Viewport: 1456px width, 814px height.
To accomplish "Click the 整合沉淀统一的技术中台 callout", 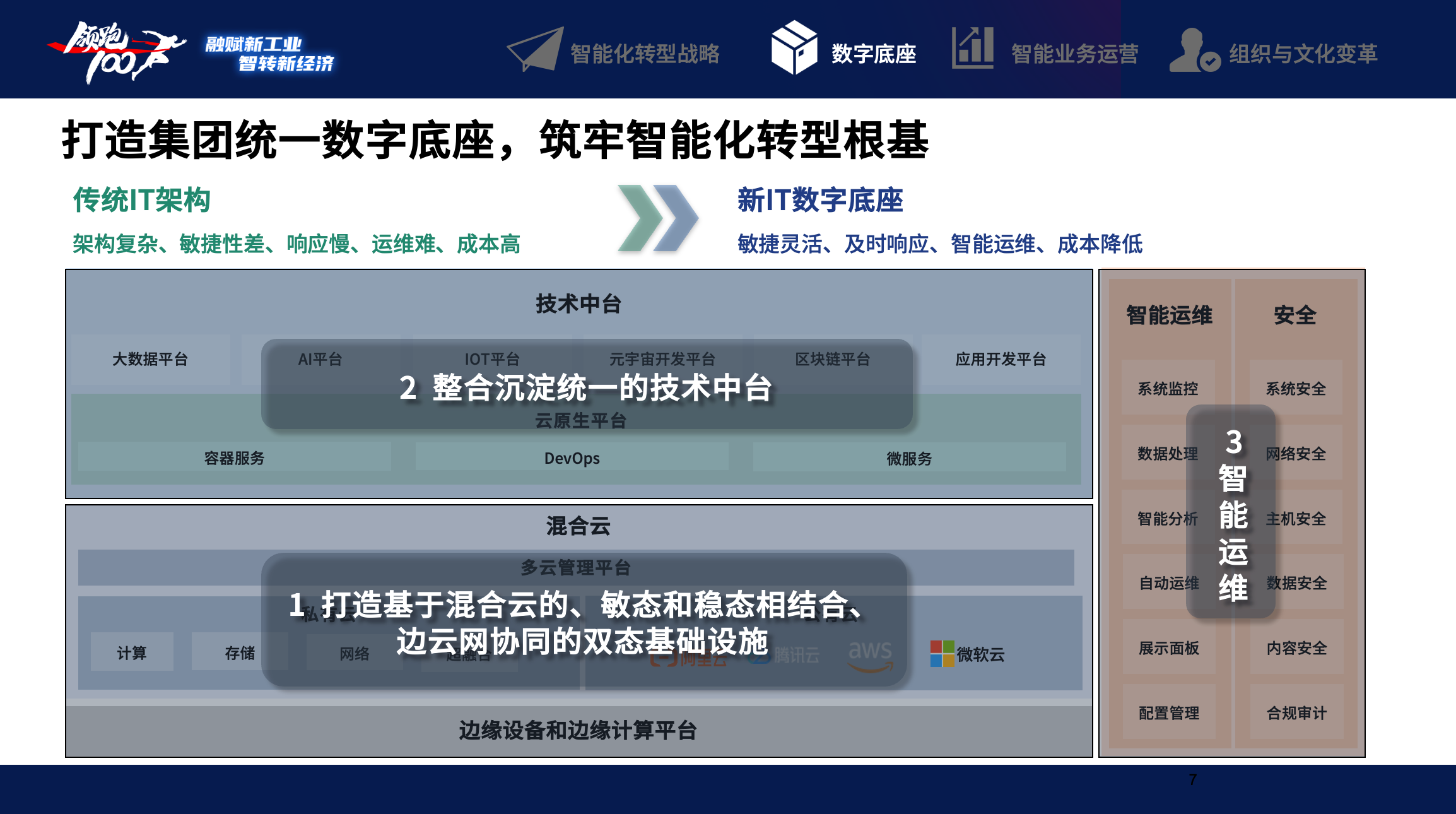I will tap(587, 385).
